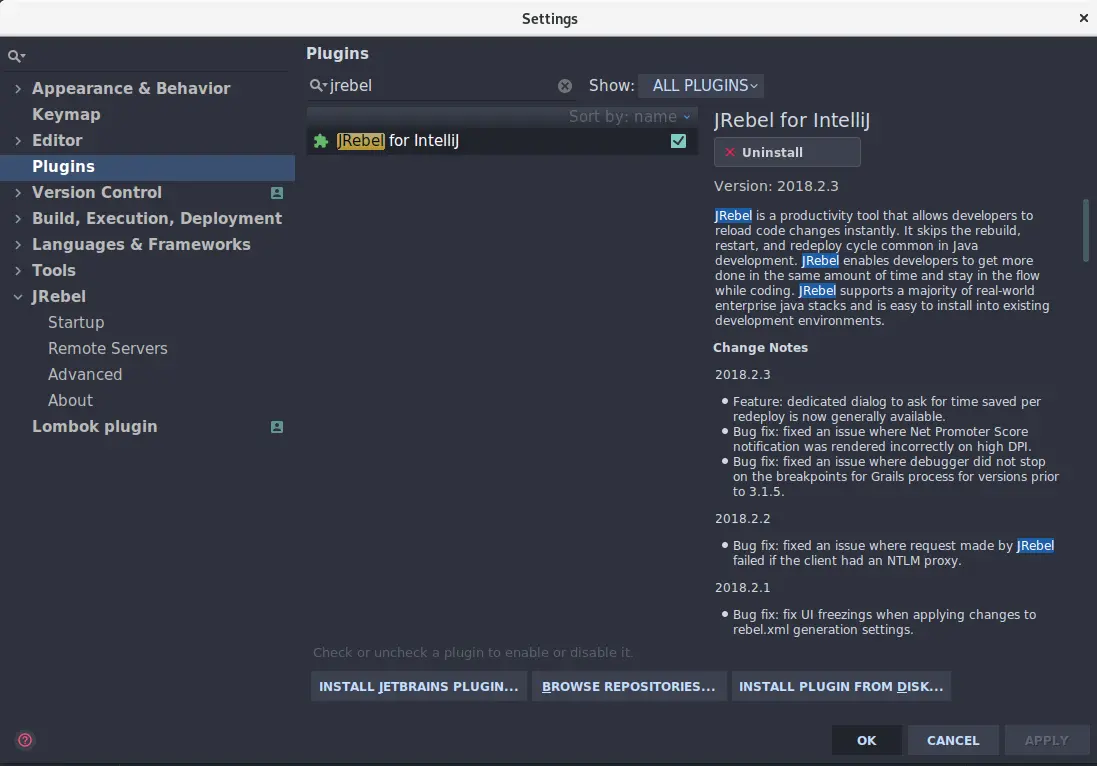Expand Appearance & Behavior section
The width and height of the screenshot is (1097, 766).
coord(18,89)
